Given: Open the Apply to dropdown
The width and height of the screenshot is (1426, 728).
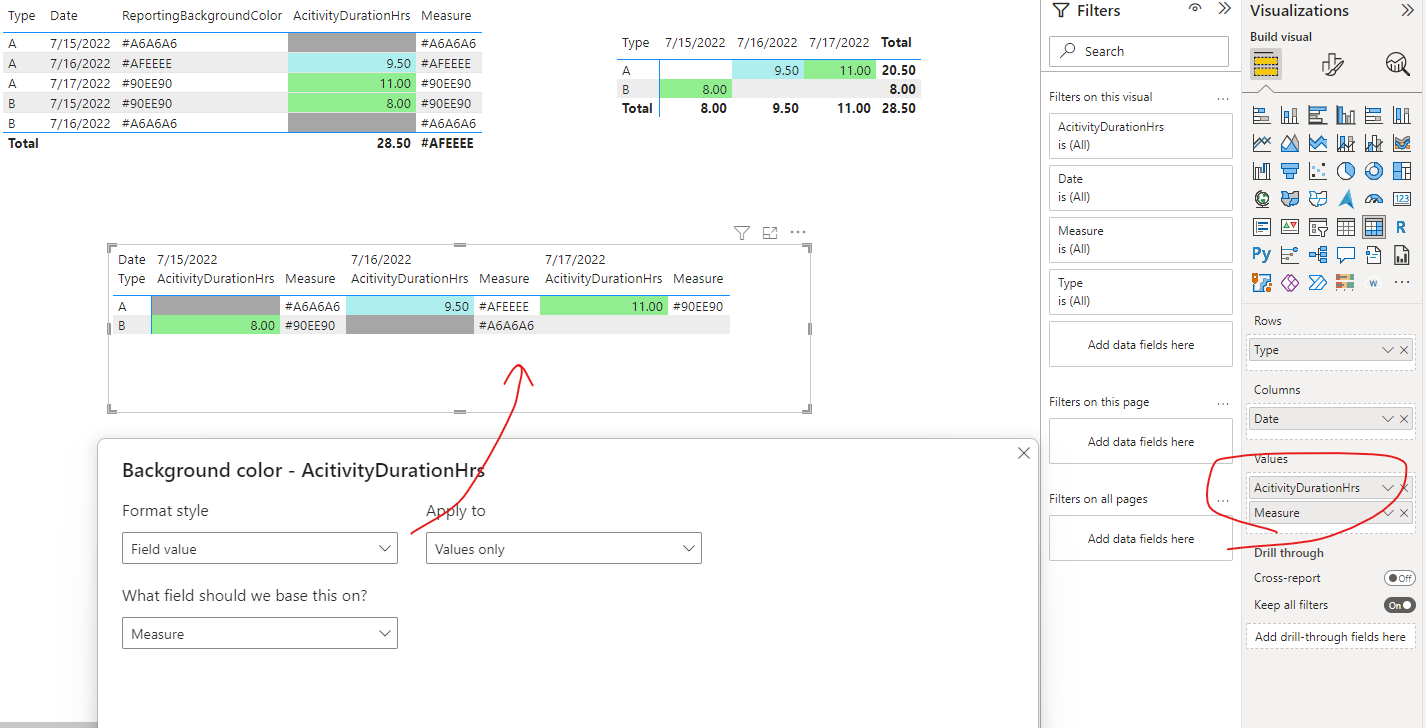Looking at the screenshot, I should (563, 548).
